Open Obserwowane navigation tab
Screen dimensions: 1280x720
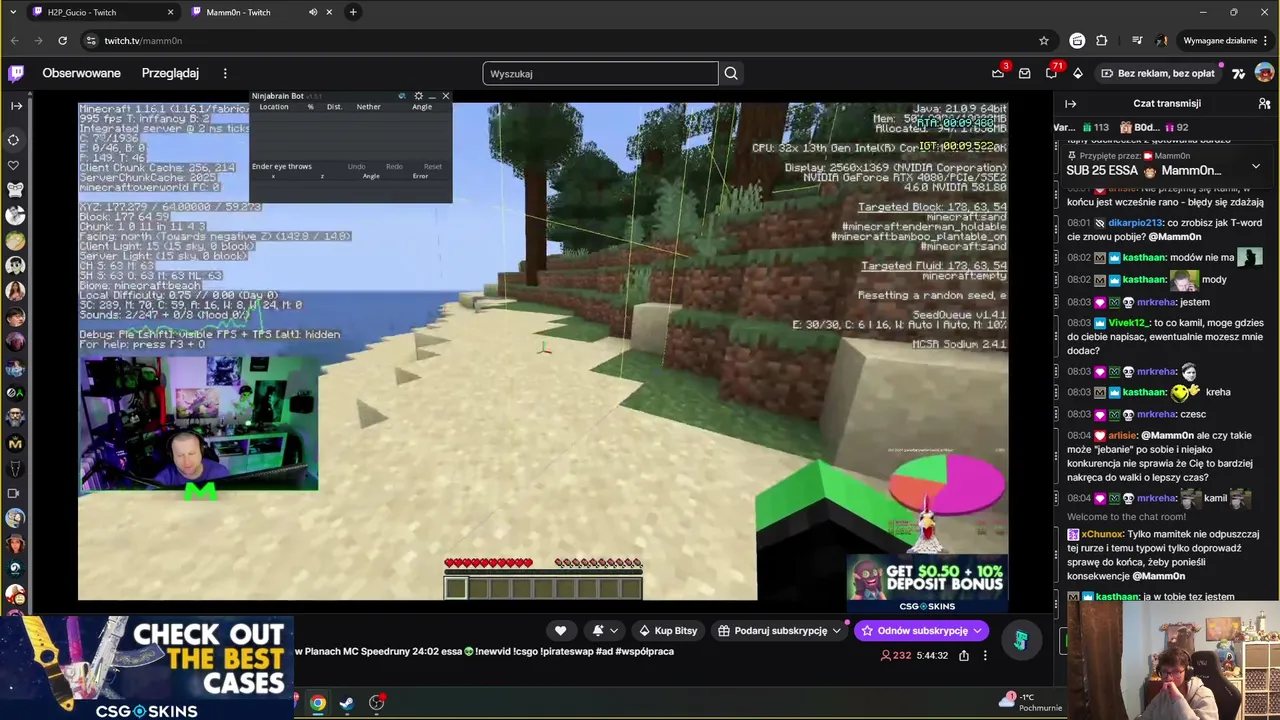(x=81, y=73)
